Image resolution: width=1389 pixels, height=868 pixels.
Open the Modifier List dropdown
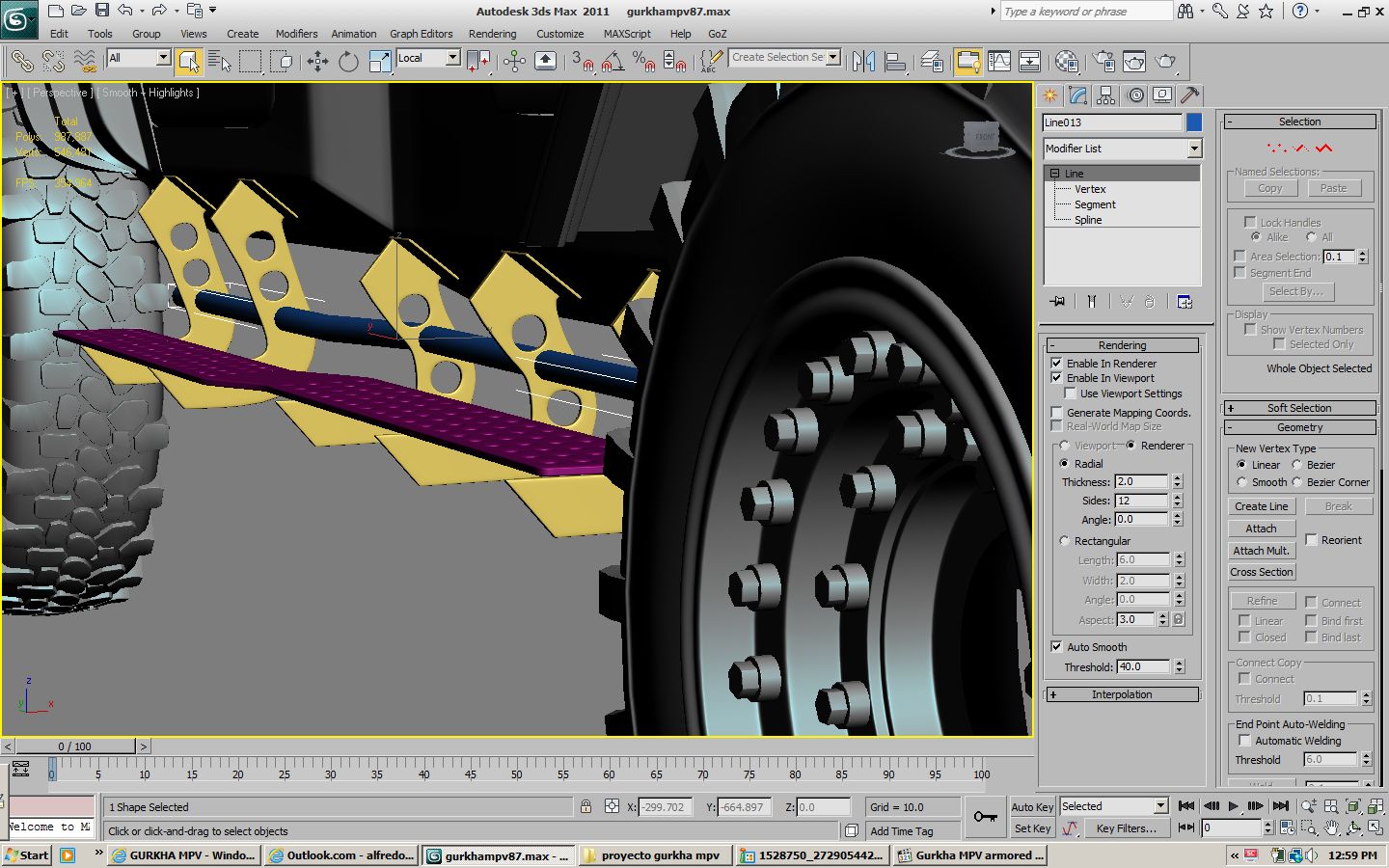pyautogui.click(x=1193, y=149)
